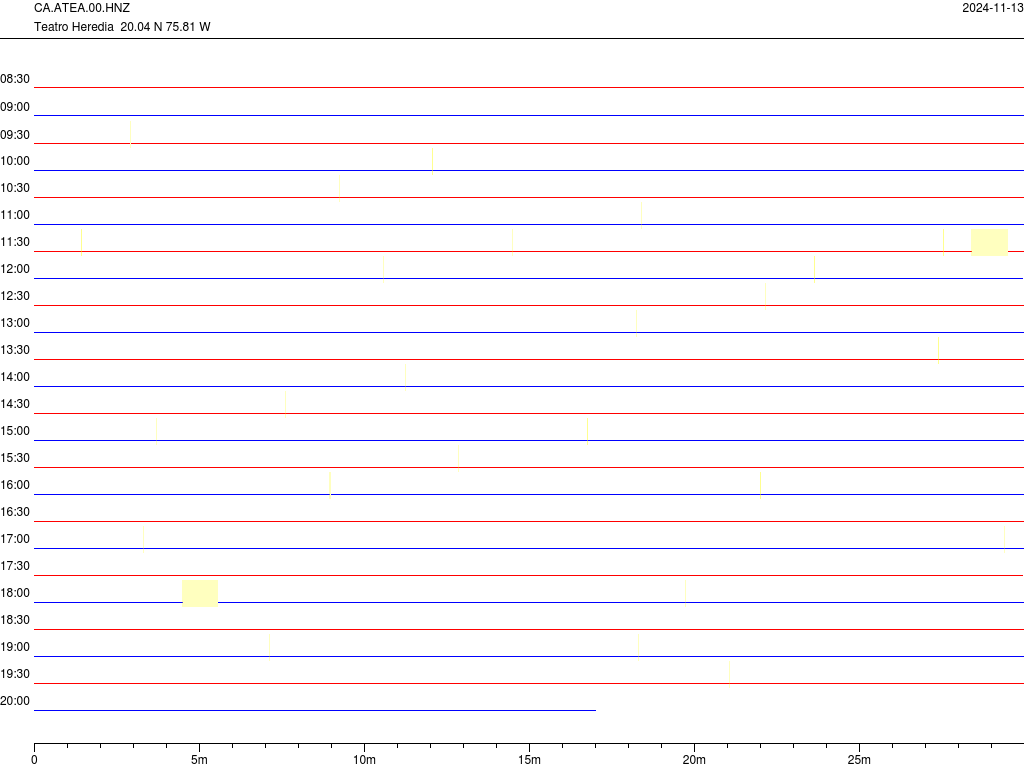Click the 5m axis label
This screenshot has height=768, width=1024.
coord(199,760)
